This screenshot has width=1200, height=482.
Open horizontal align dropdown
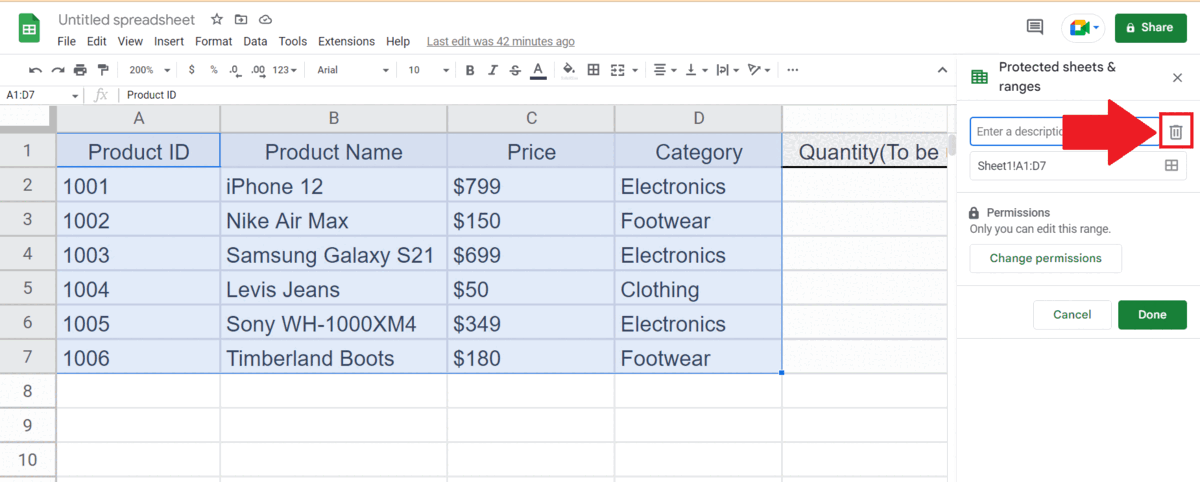[665, 70]
